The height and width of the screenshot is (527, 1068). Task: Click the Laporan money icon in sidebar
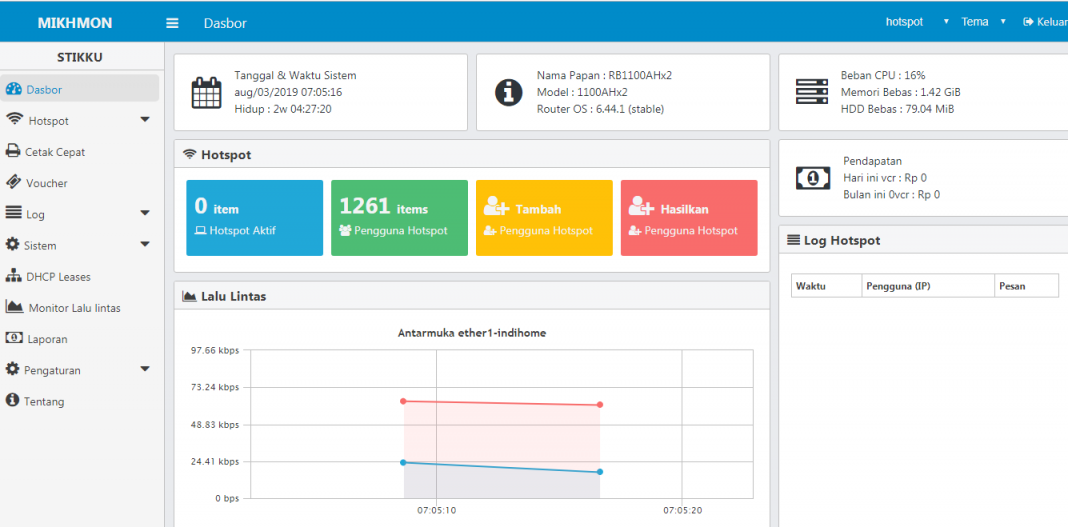click(13, 339)
